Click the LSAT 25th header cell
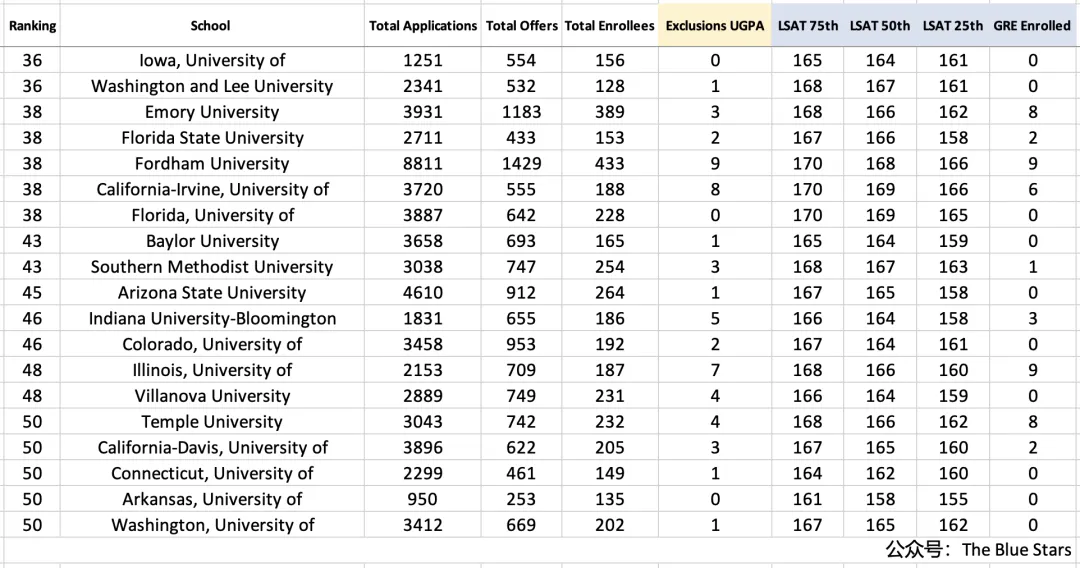1080x568 pixels. [x=953, y=26]
